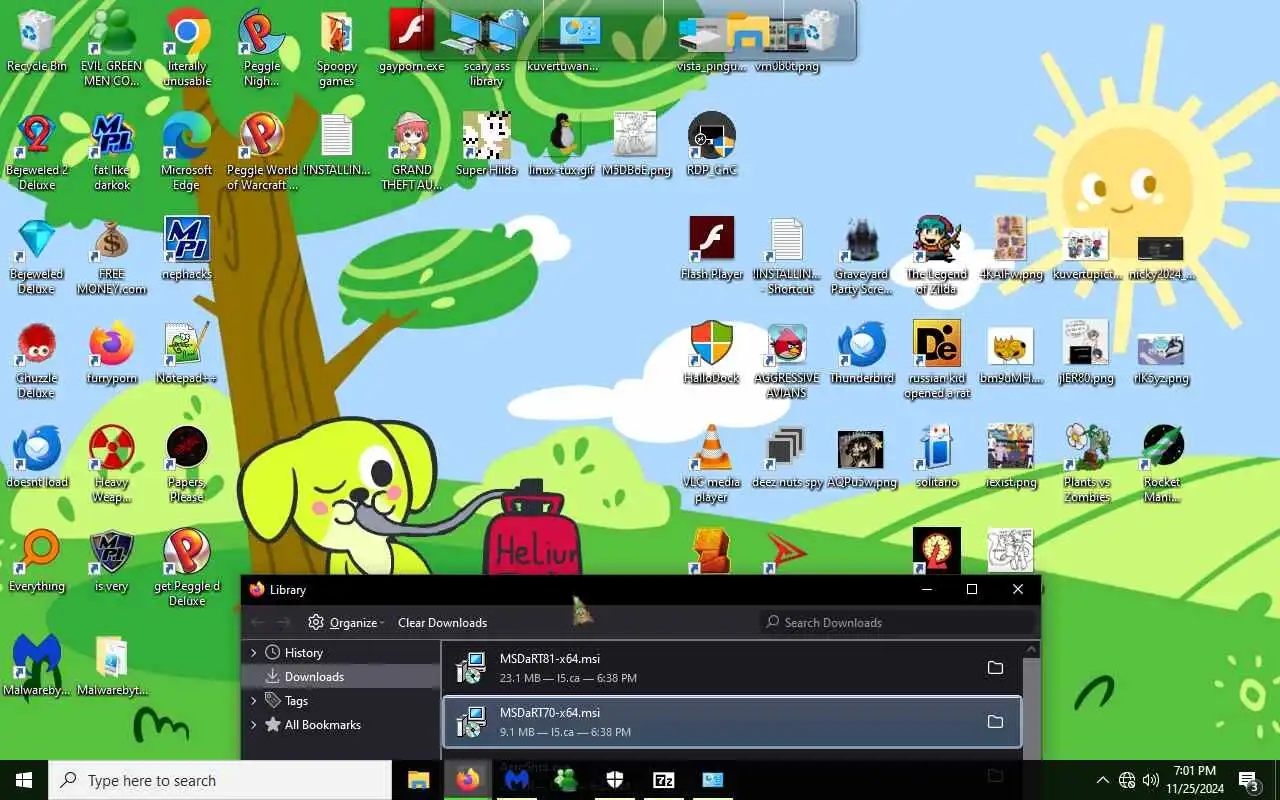Show MSDaRT70-x64.msi in folder
Image resolution: width=1280 pixels, height=800 pixels.
click(x=995, y=722)
